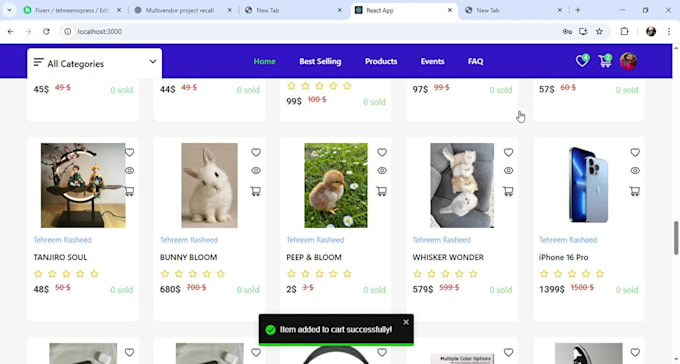This screenshot has height=364, width=680.
Task: Add PEEP & BLOOM to wishlist
Action: click(382, 152)
